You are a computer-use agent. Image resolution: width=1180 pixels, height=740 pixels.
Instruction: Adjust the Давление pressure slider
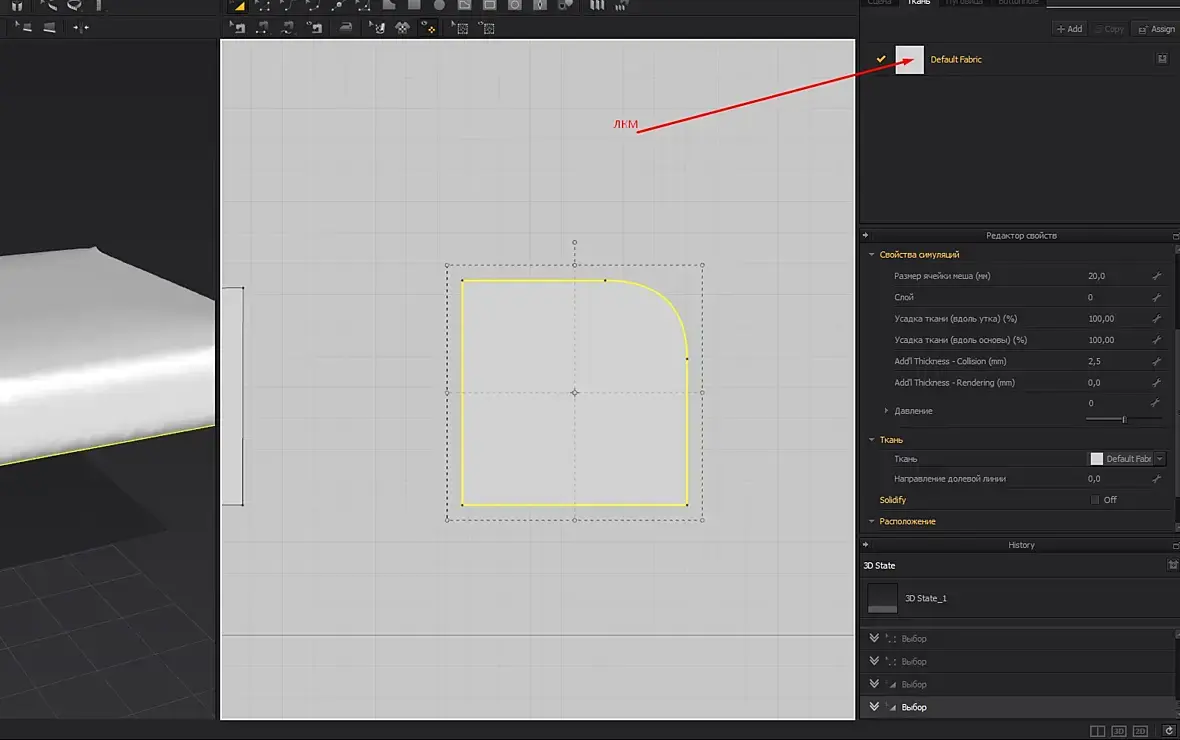tap(1123, 419)
